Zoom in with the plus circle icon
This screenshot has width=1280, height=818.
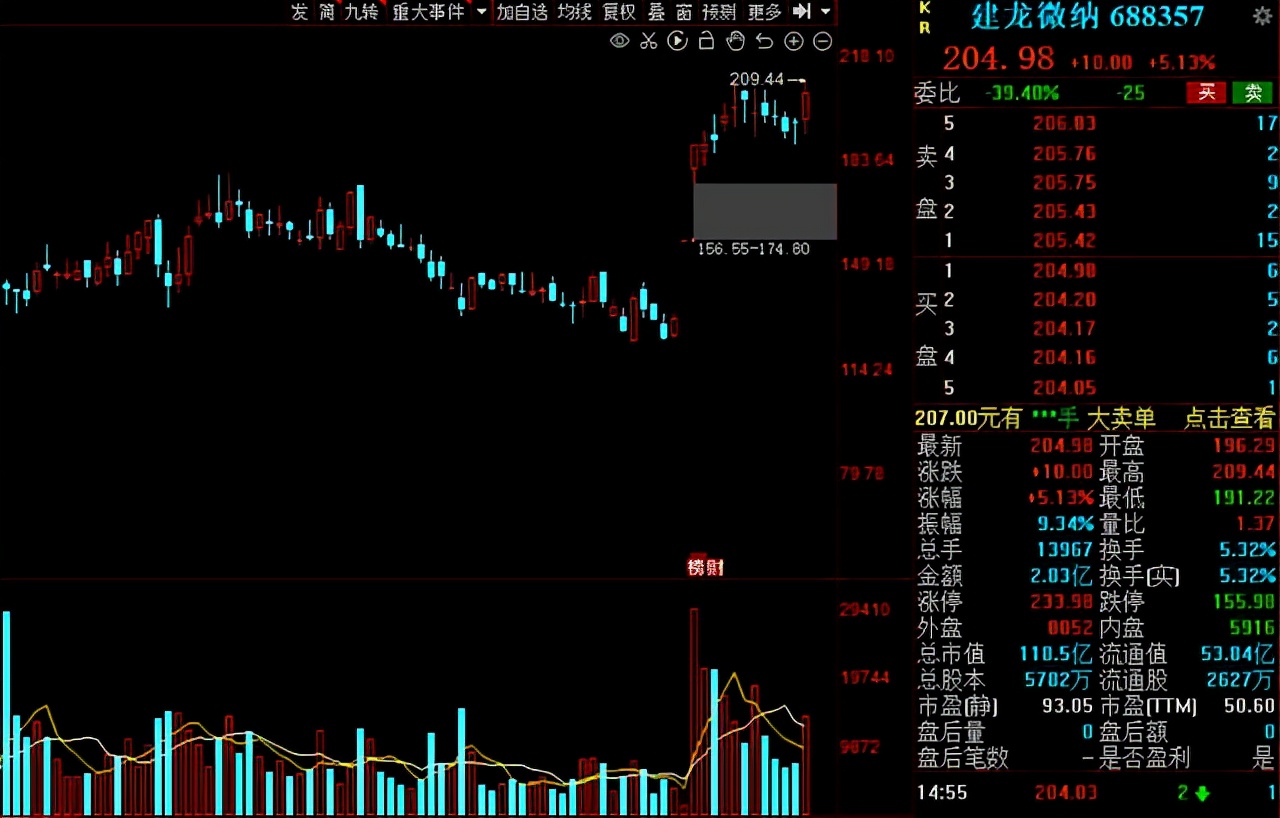(794, 41)
